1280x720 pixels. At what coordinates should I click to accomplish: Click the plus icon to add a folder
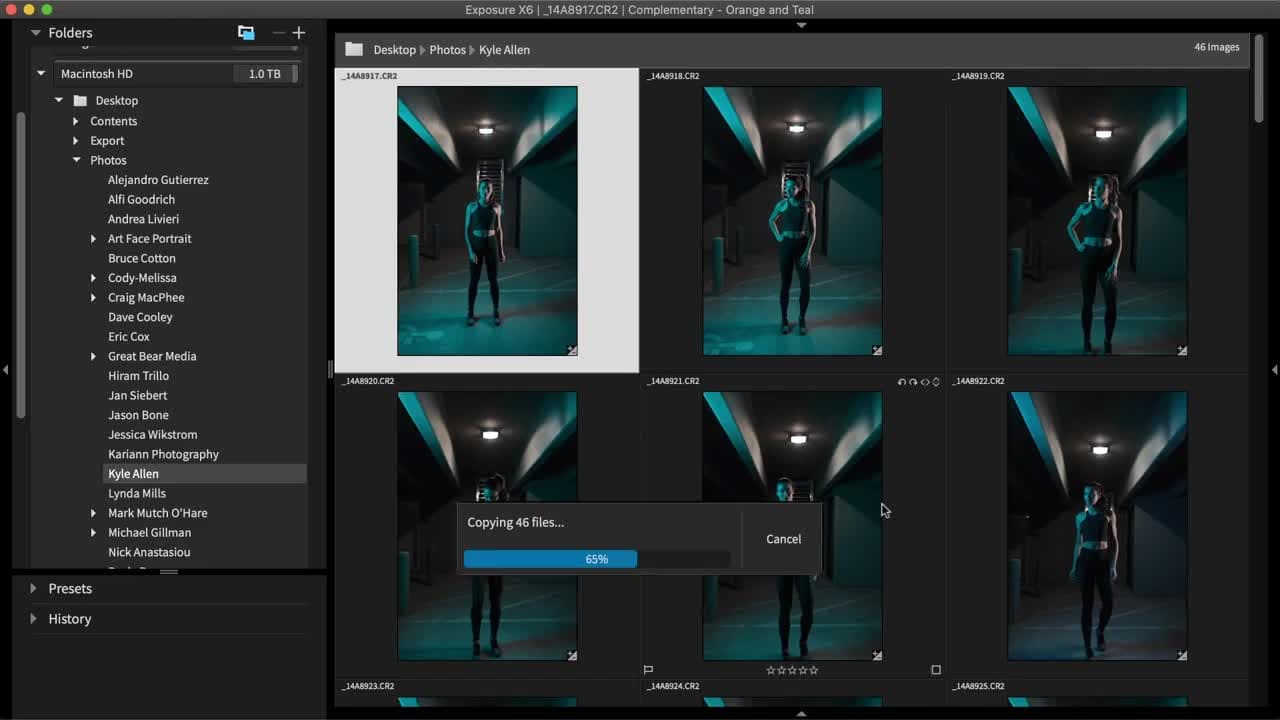click(x=298, y=33)
